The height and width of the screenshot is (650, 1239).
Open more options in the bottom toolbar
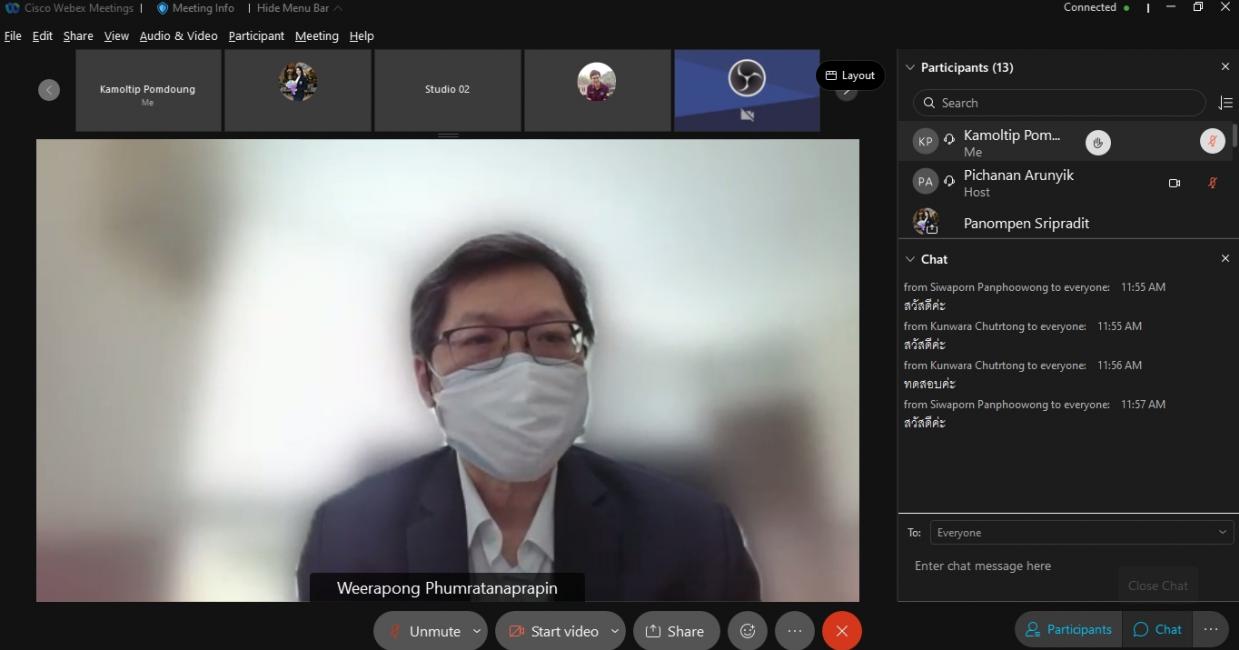pos(795,631)
